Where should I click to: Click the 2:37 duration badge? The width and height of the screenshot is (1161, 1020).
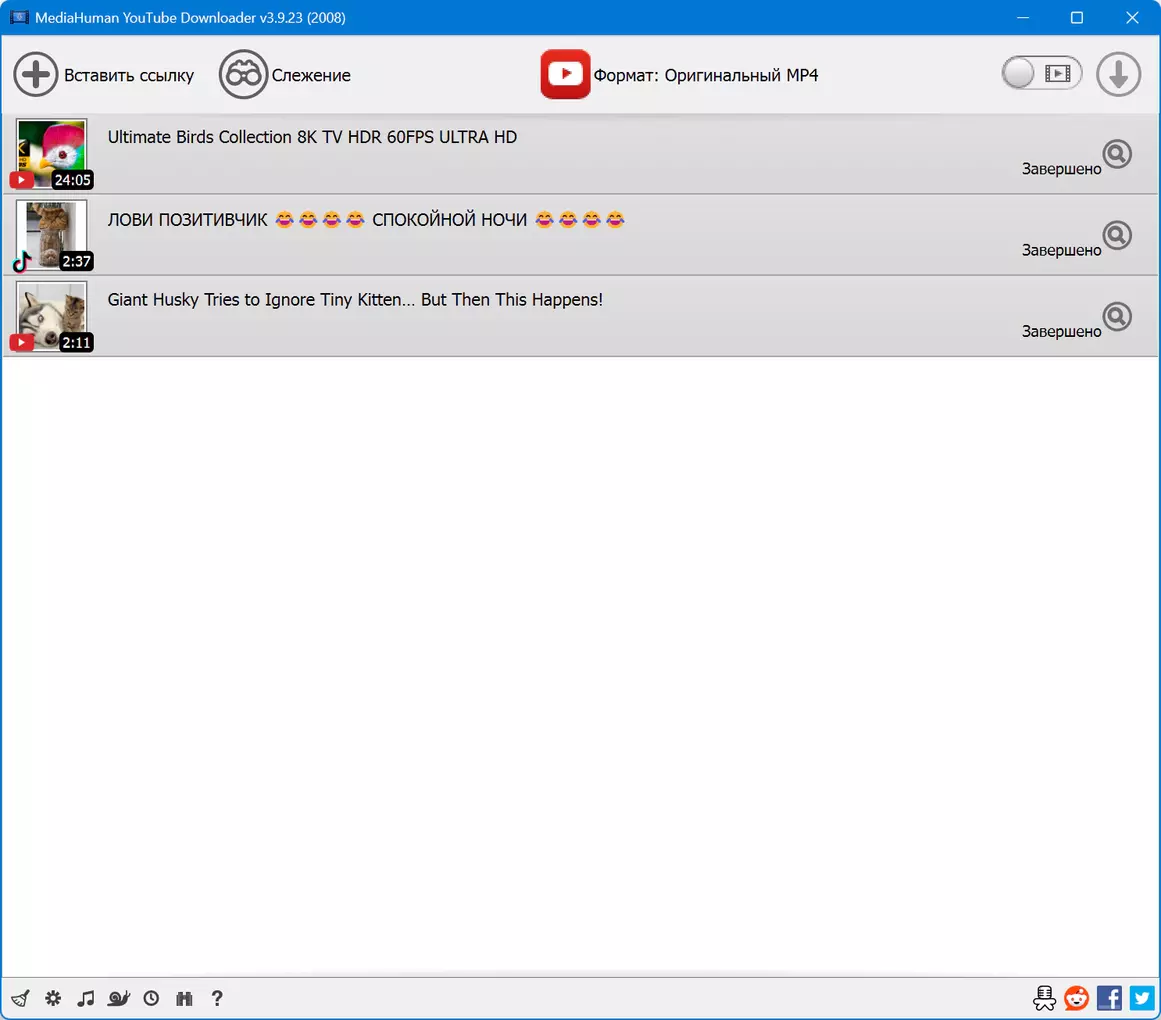point(76,261)
